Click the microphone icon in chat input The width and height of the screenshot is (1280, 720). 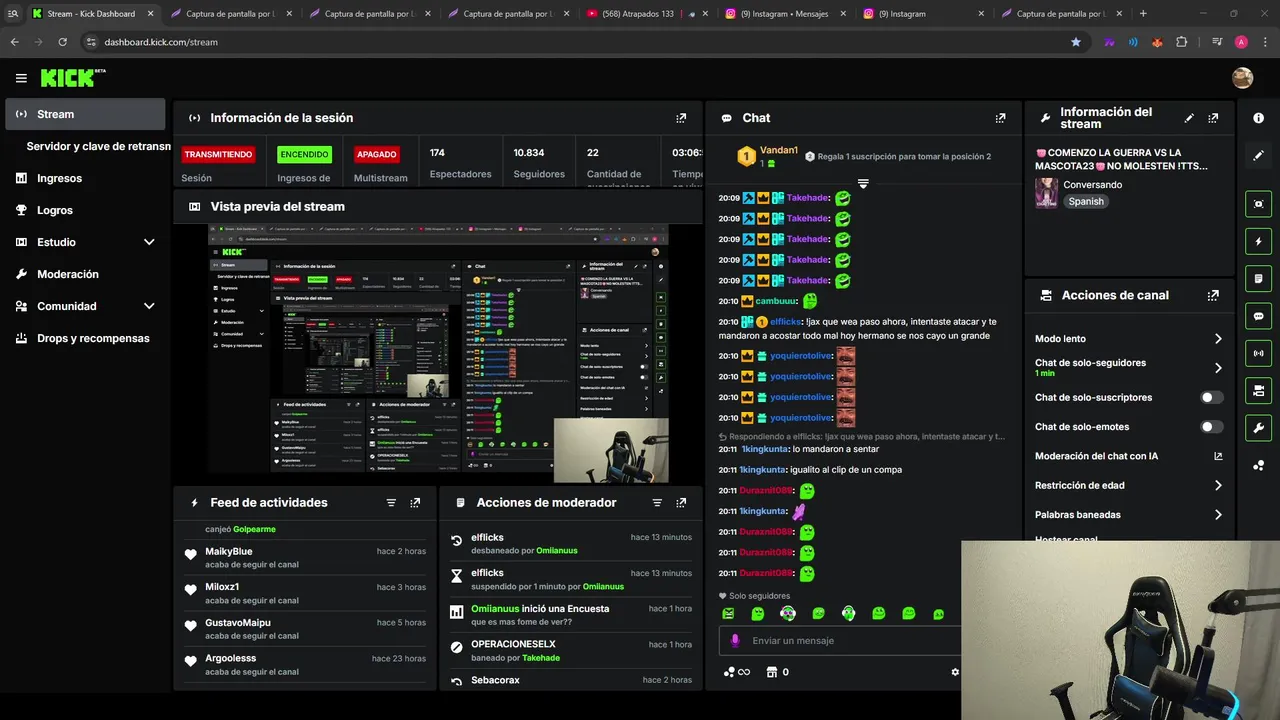pos(735,640)
